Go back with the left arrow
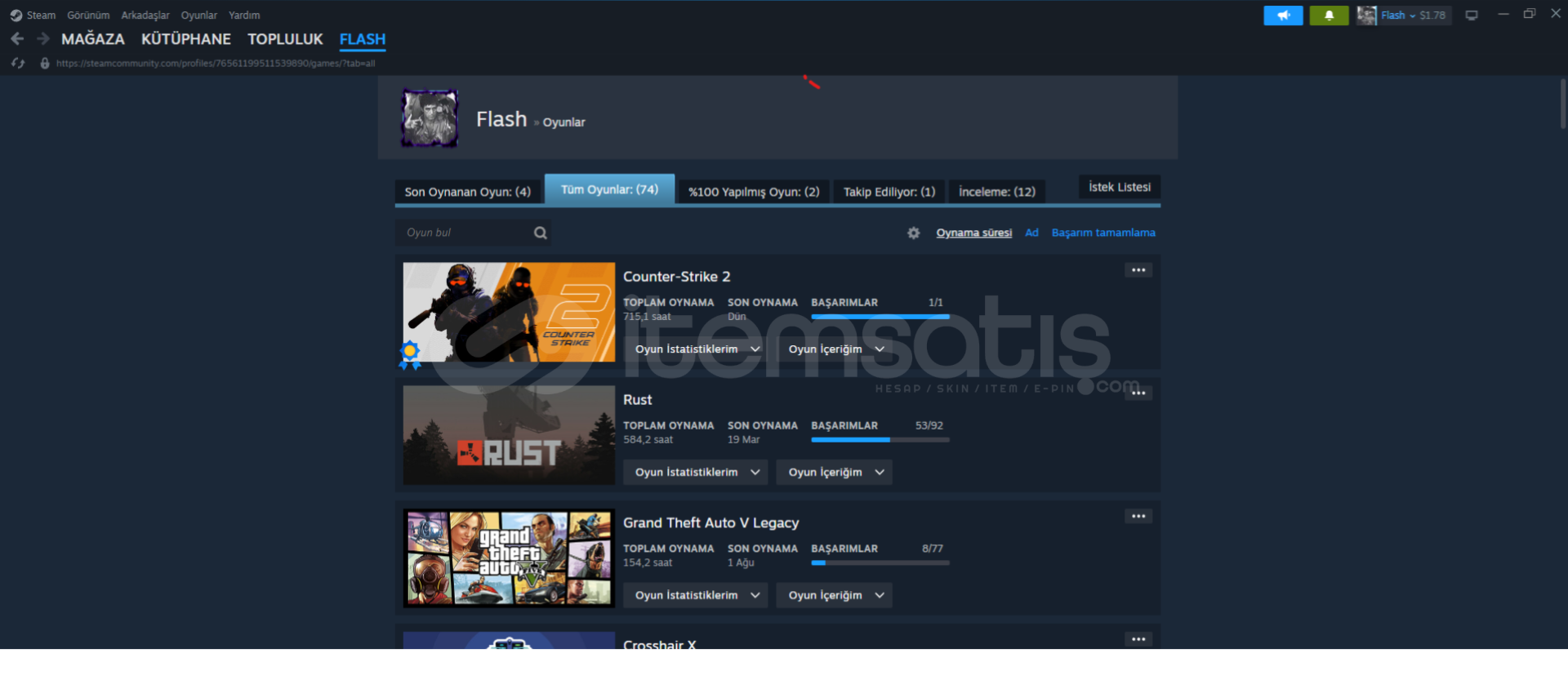The height and width of the screenshot is (689, 1568). [17, 39]
